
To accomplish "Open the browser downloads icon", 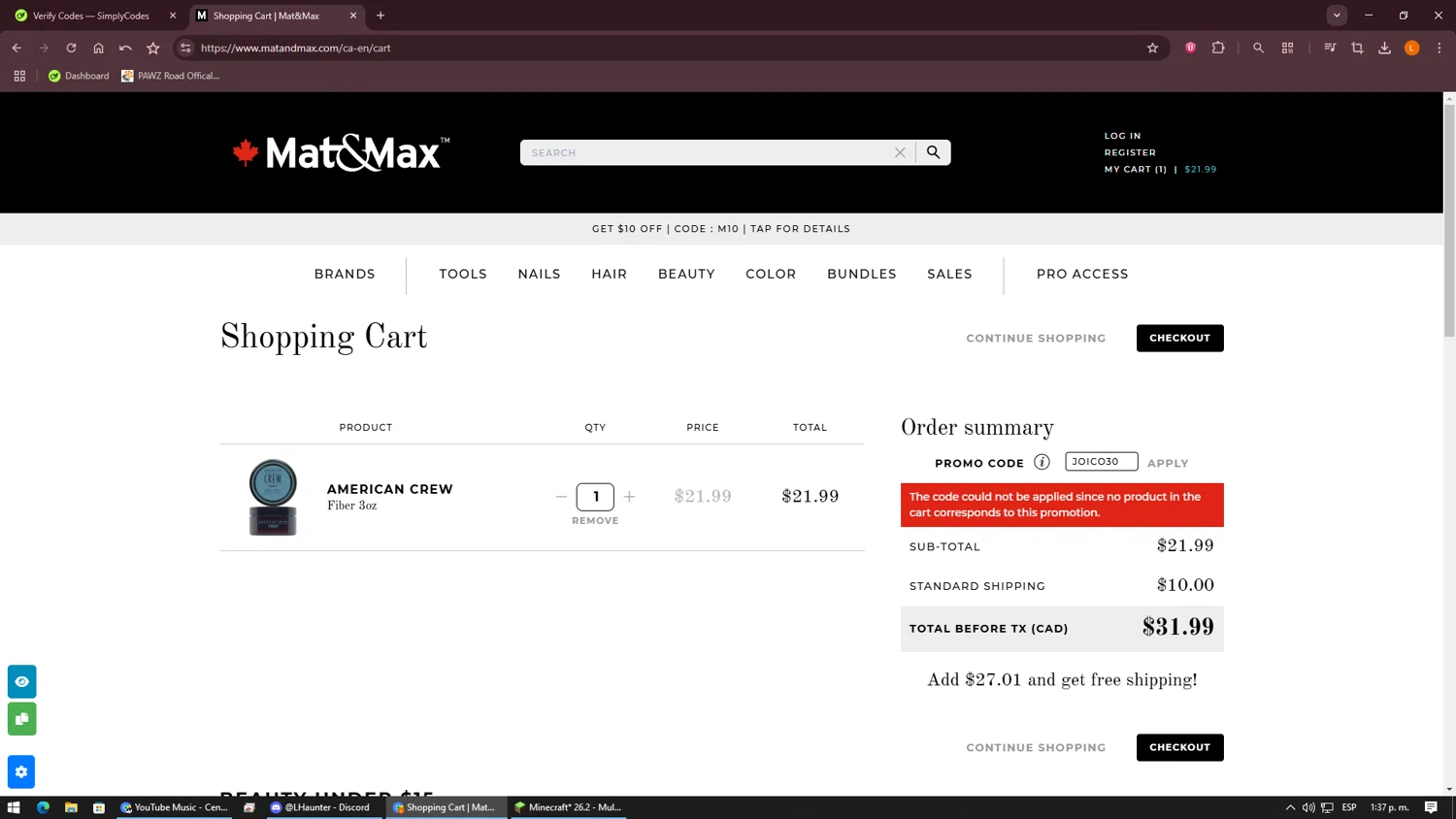I will tap(1384, 48).
